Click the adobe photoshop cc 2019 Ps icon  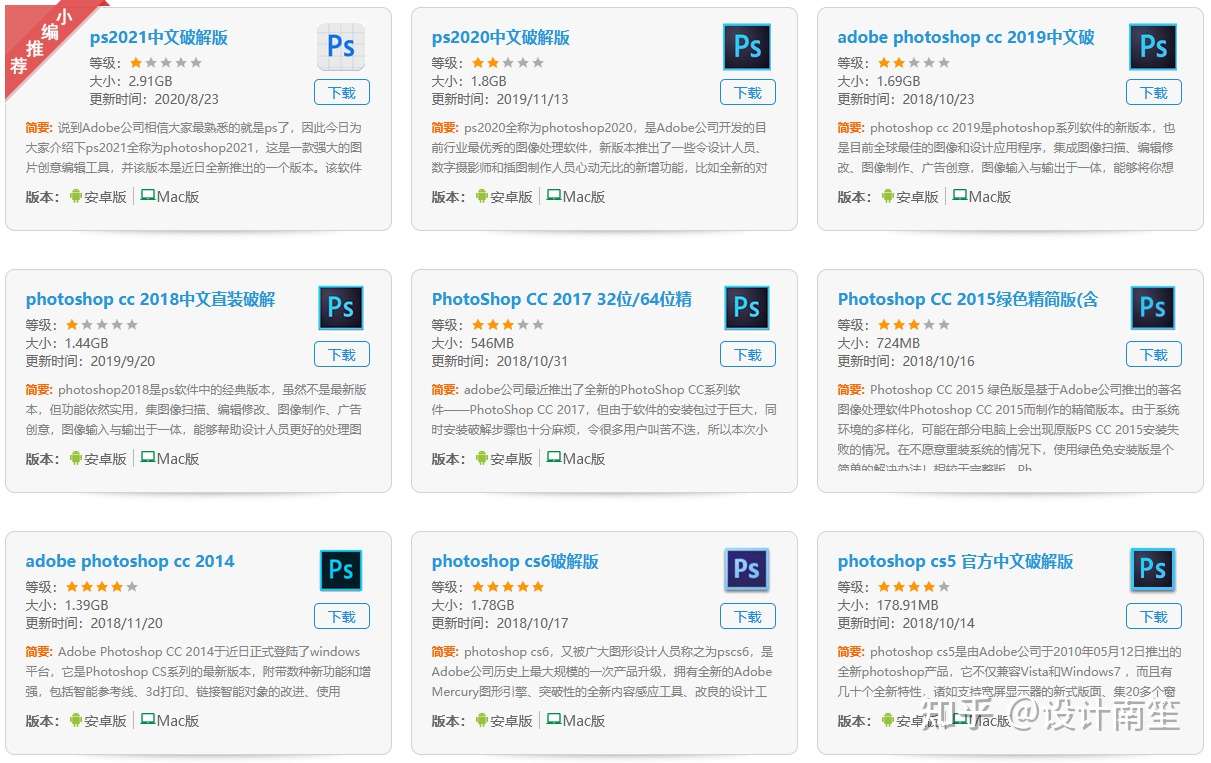point(1153,46)
